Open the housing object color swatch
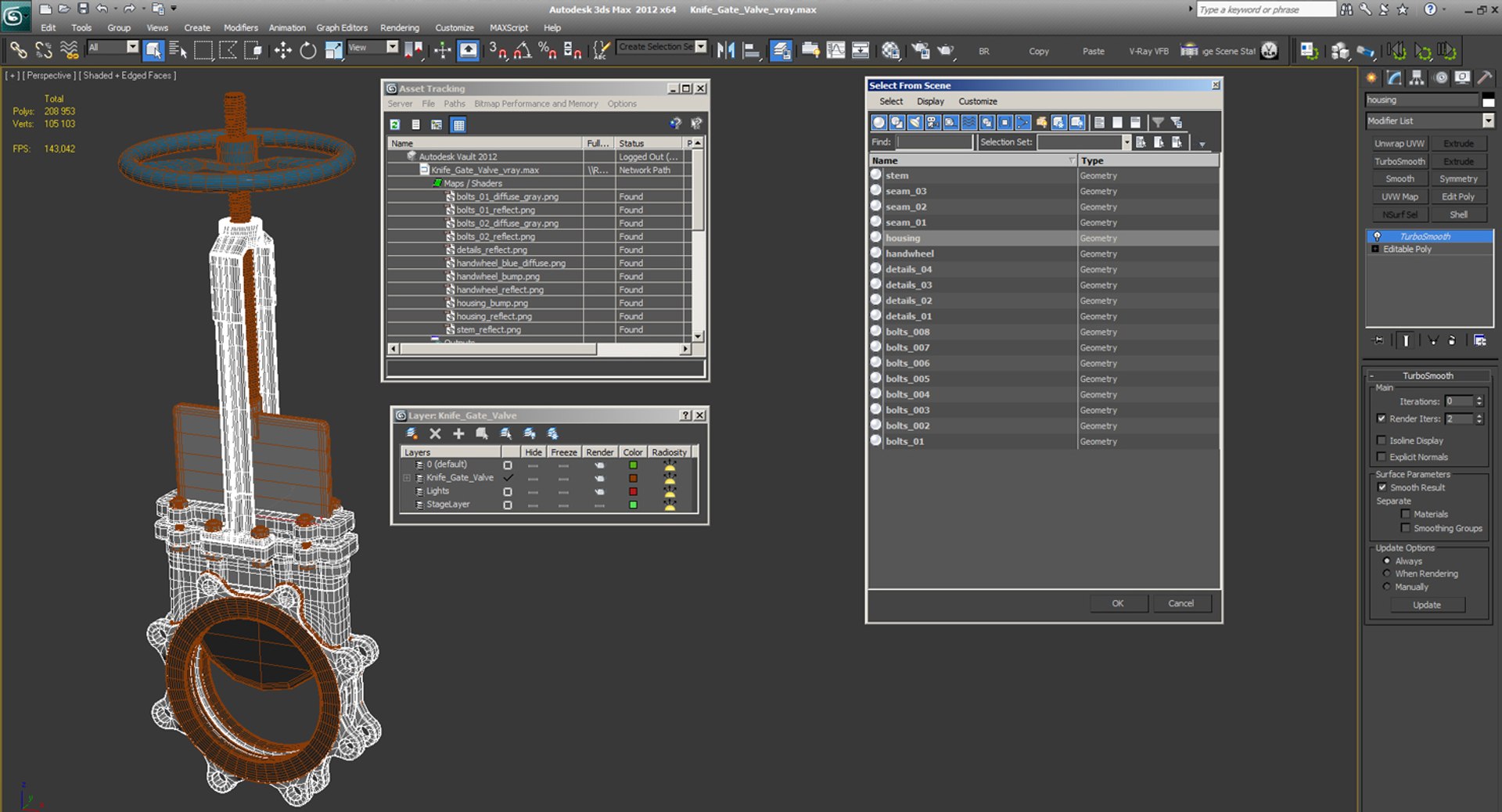Viewport: 1502px width, 812px height. [1488, 99]
